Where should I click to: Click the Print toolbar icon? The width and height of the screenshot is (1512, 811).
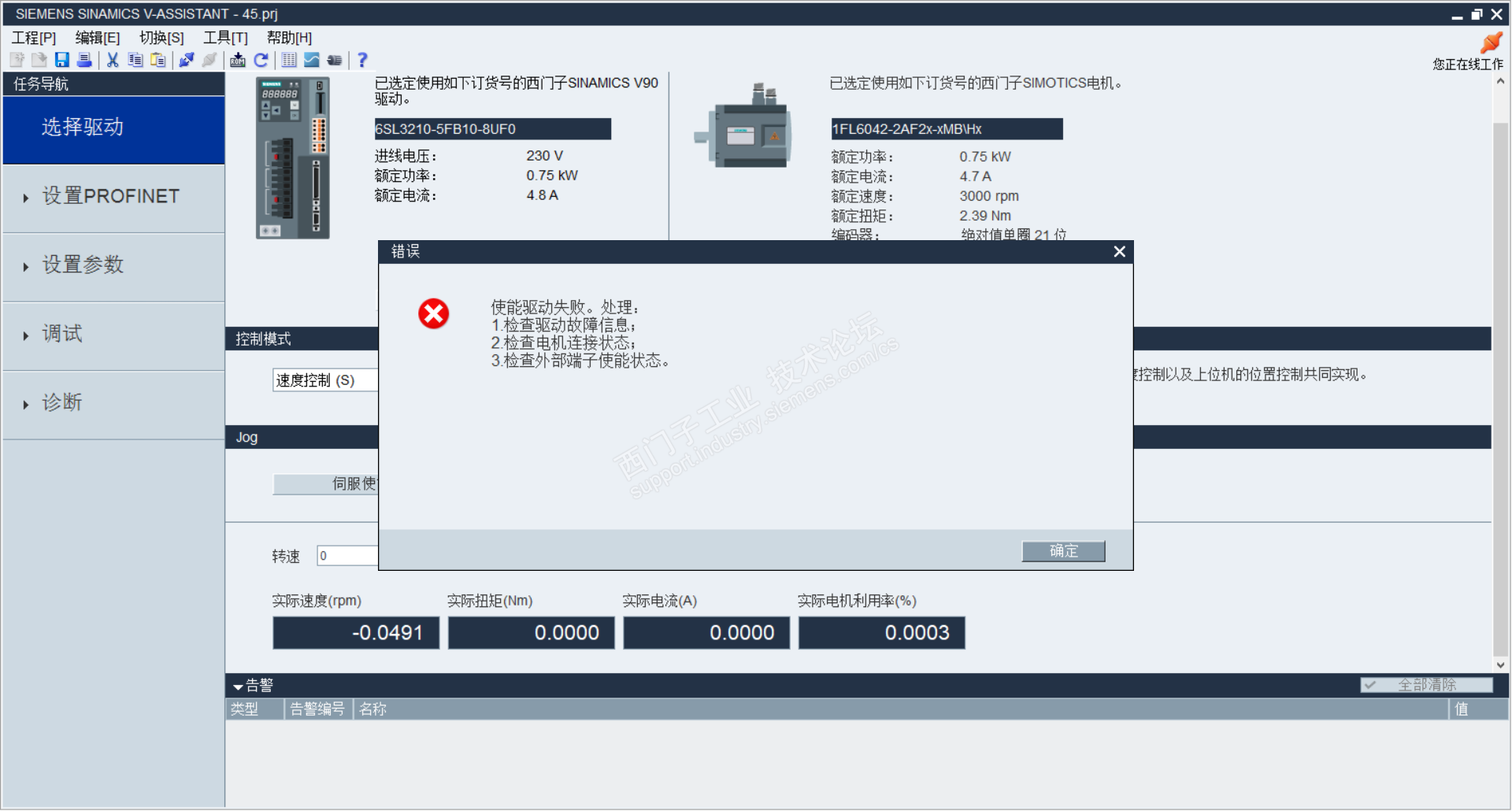84,60
